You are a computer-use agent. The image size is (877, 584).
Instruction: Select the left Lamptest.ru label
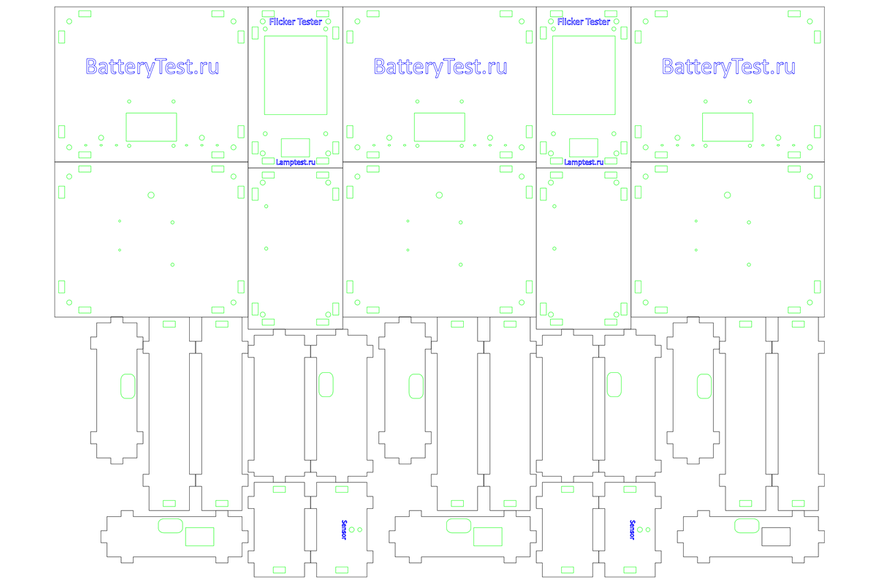click(295, 161)
